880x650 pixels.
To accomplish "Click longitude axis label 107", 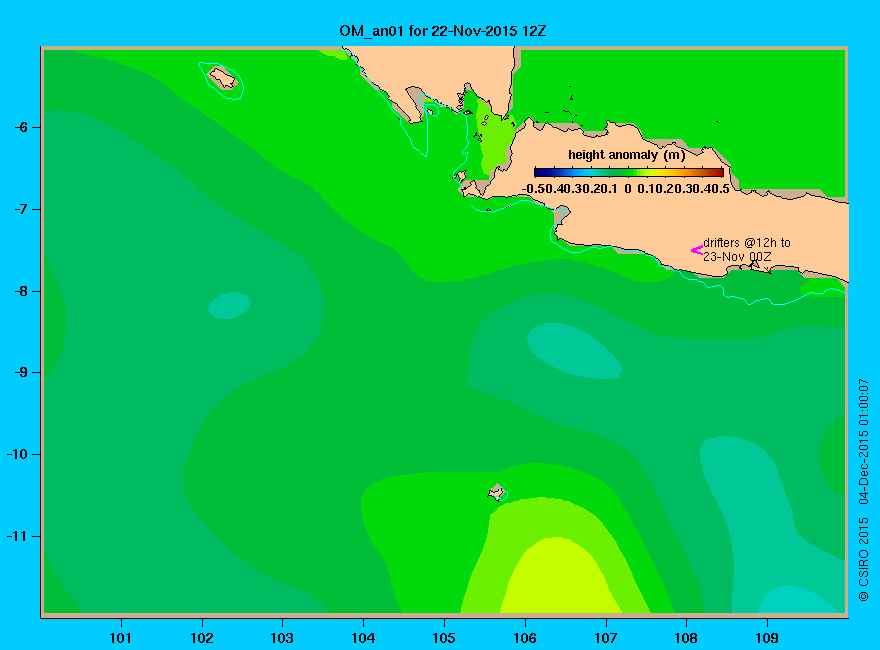I will tap(606, 638).
